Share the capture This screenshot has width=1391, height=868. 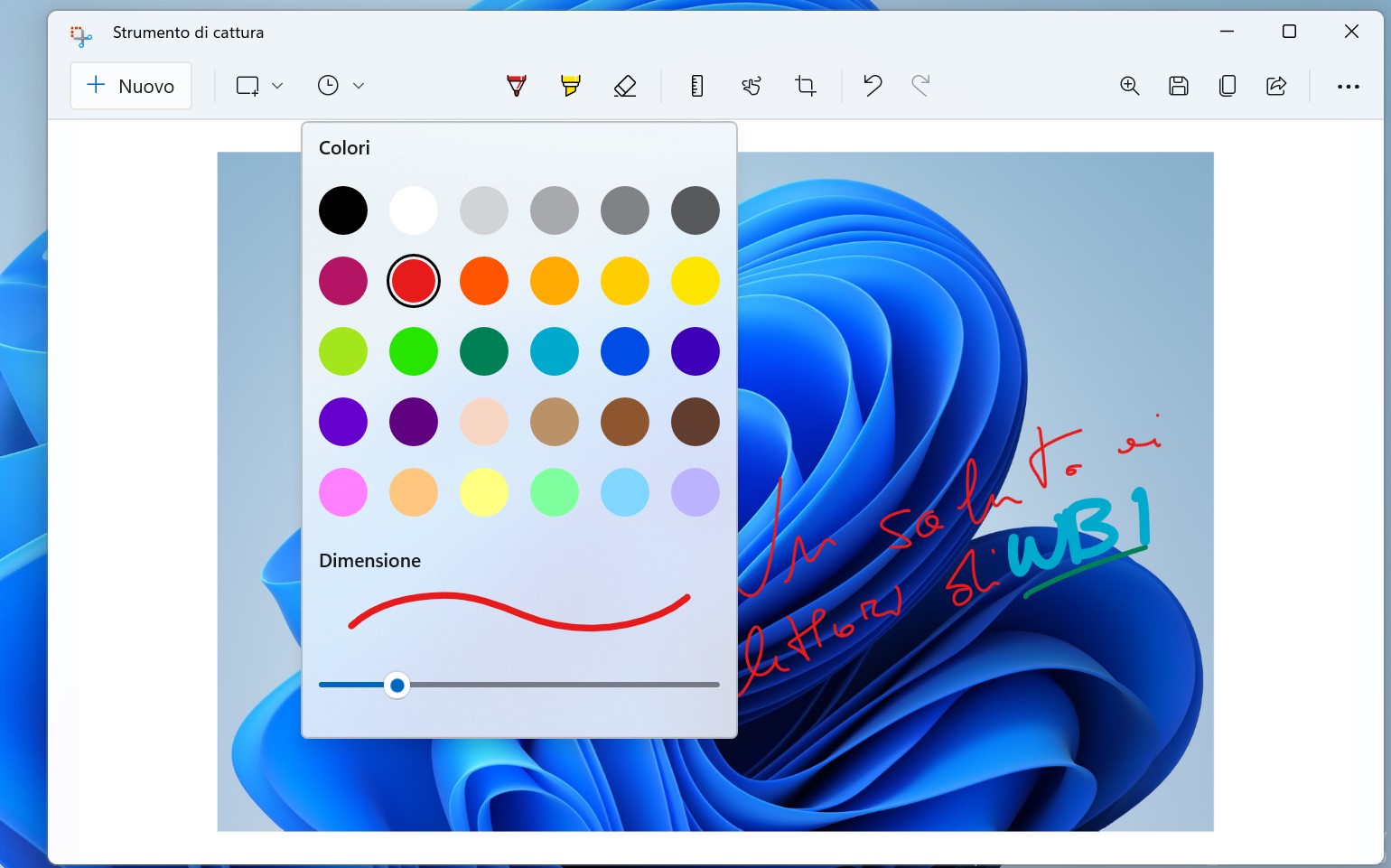pos(1276,86)
